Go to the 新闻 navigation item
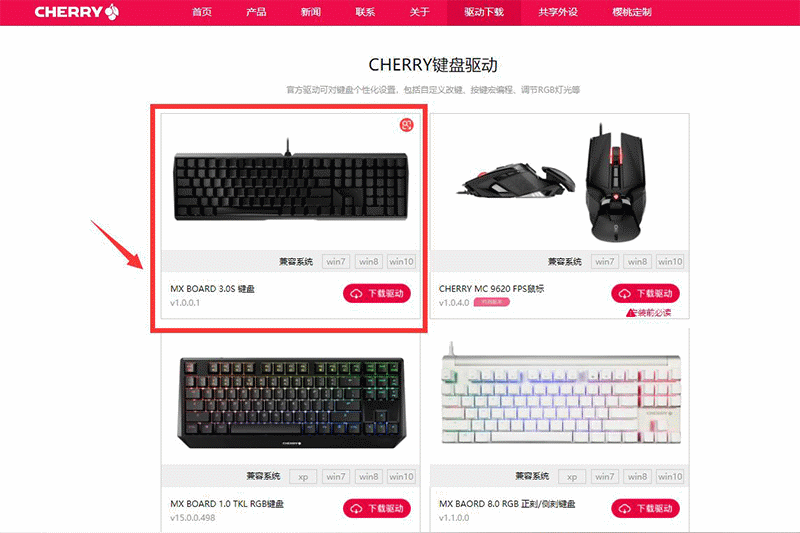Viewport: 800px width, 533px height. point(311,12)
